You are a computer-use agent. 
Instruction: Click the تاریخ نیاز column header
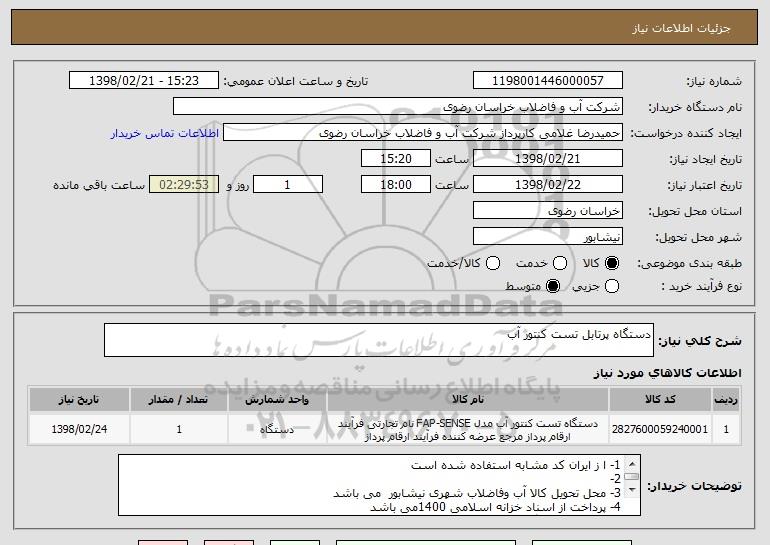79,399
